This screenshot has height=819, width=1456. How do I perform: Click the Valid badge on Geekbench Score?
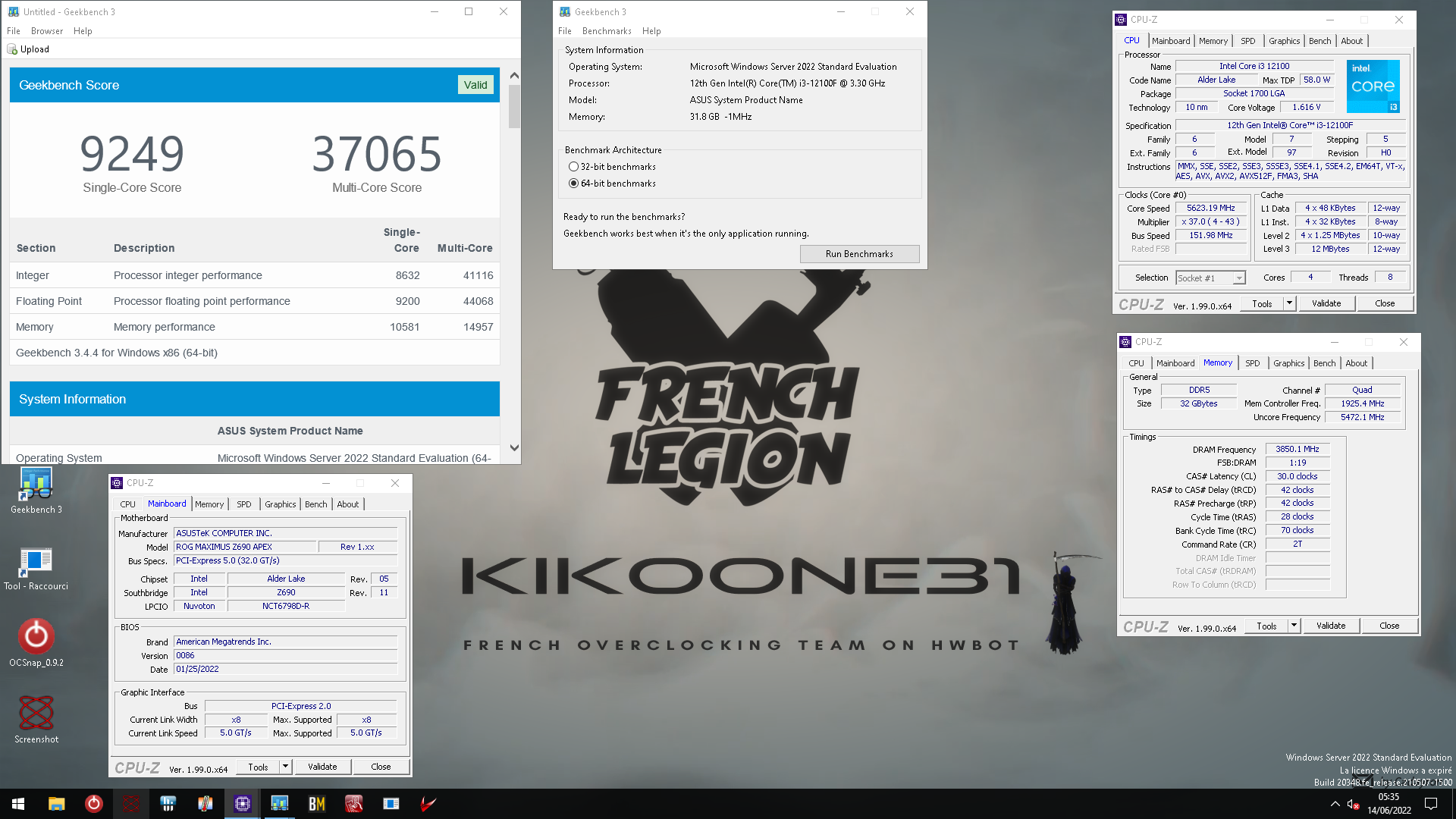click(475, 85)
